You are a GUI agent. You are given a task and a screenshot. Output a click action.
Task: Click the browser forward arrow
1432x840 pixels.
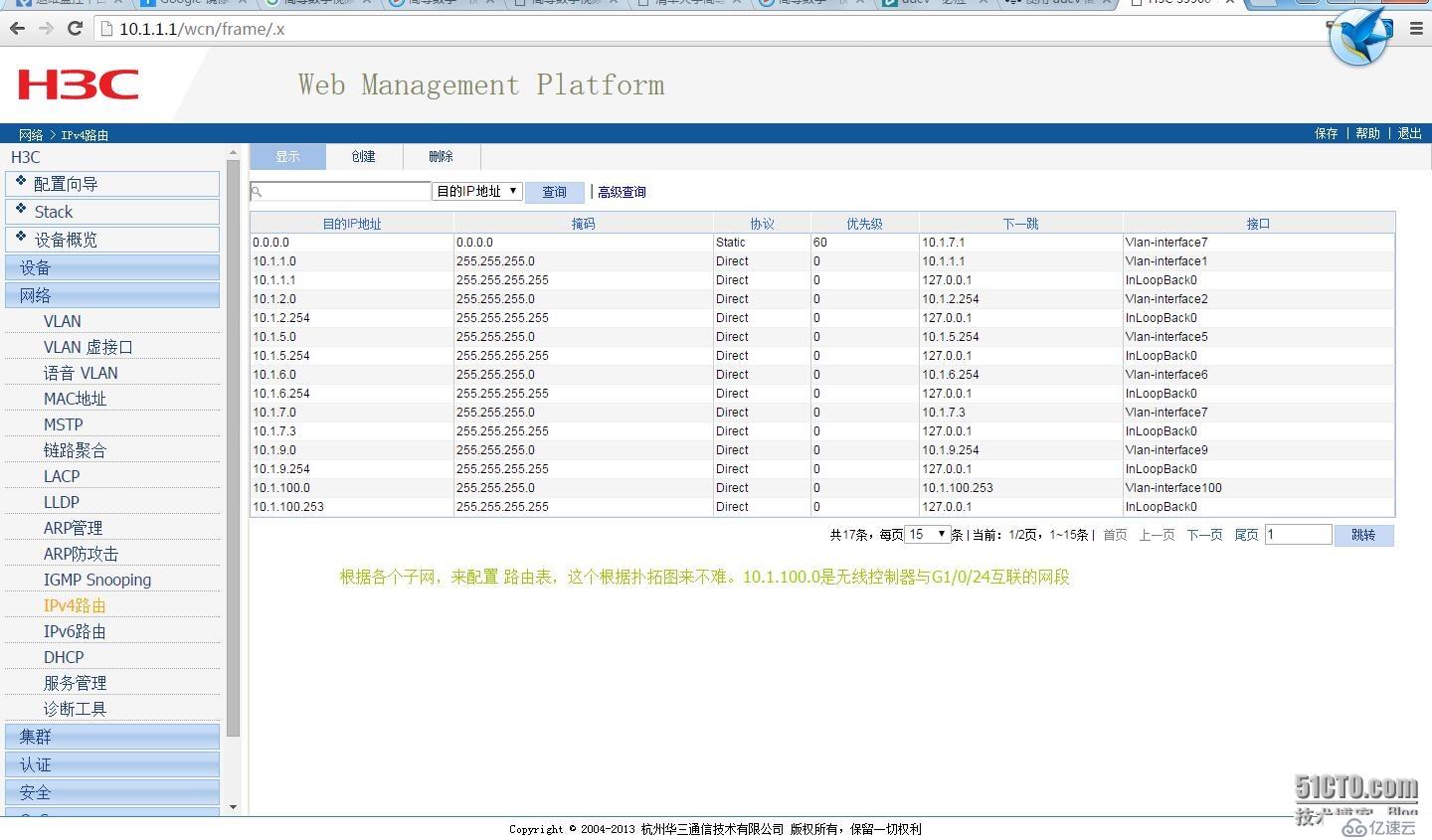(46, 29)
